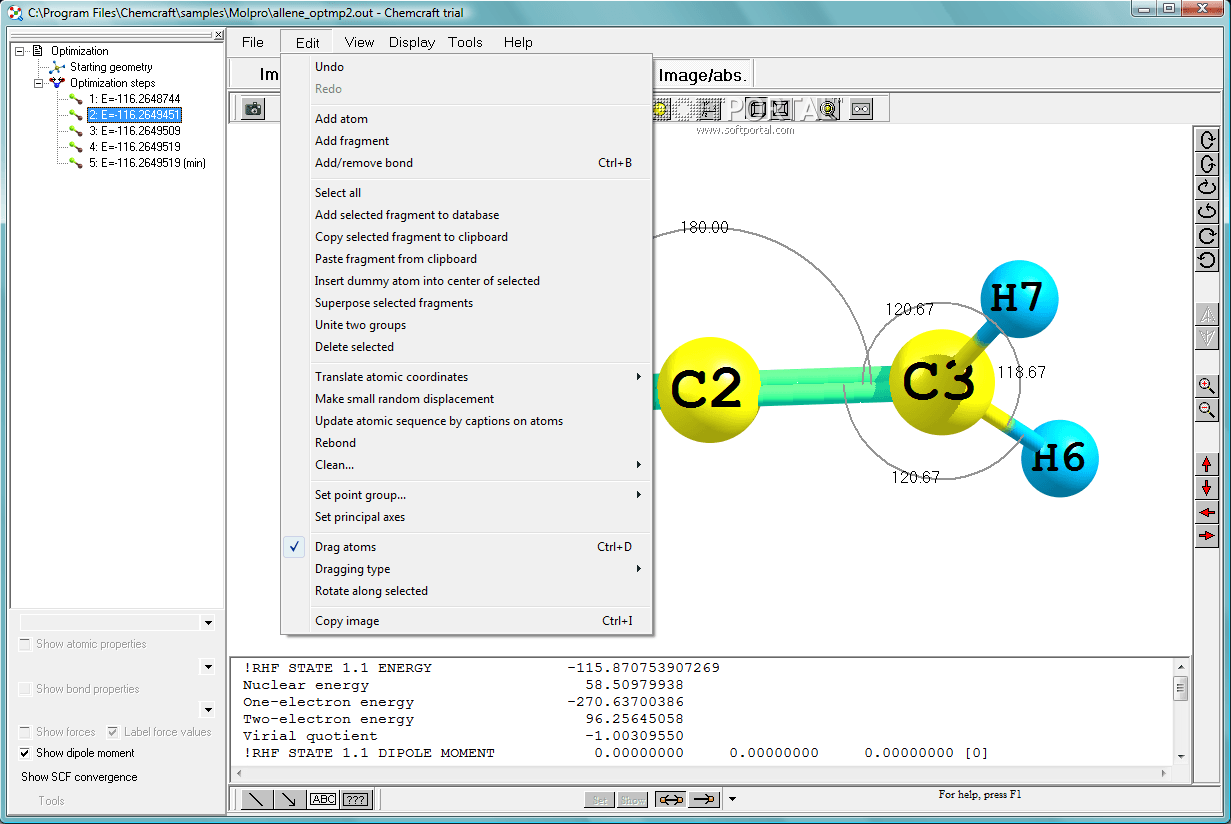The image size is (1231, 824).
Task: Toggle Show bond properties checkbox
Action: [25, 689]
